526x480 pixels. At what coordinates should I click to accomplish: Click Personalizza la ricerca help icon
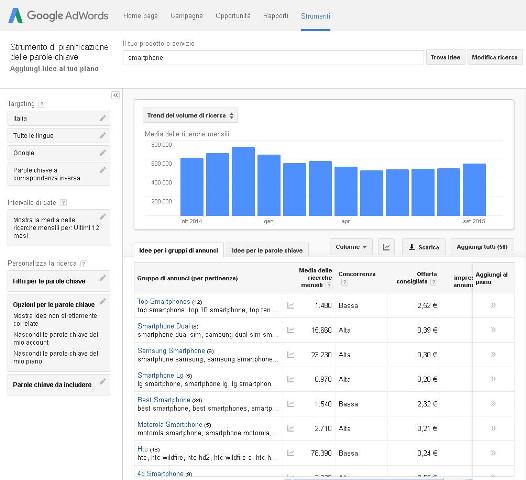pyautogui.click(x=83, y=263)
